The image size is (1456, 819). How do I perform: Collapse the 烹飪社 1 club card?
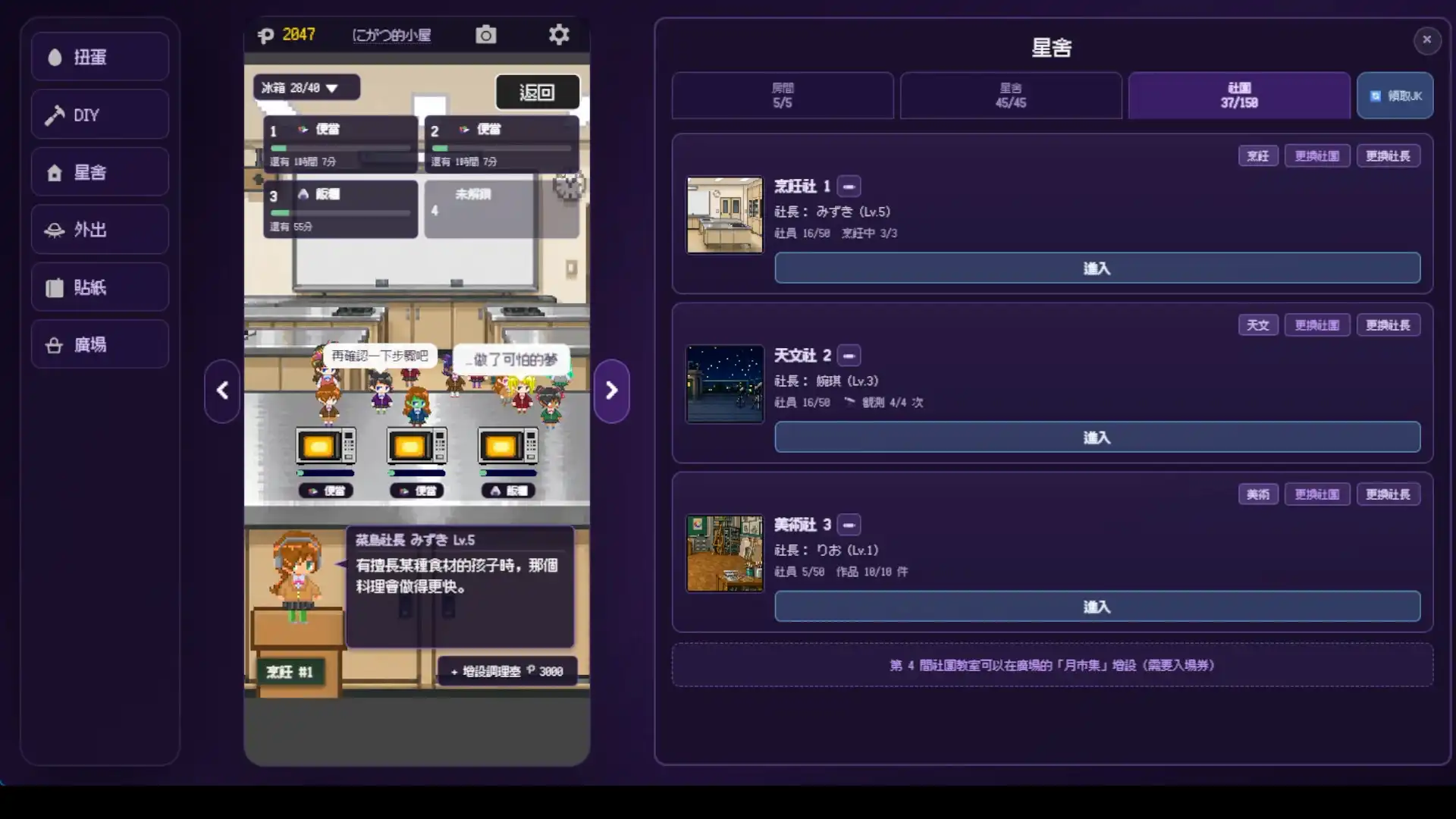click(x=849, y=187)
